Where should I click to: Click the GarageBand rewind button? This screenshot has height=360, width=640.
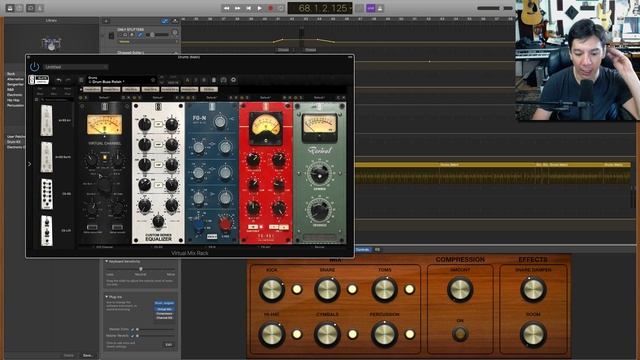227,8
